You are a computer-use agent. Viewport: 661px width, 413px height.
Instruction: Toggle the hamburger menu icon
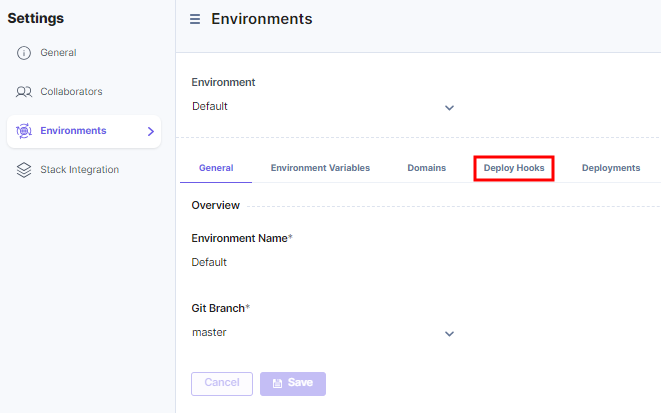pos(195,19)
